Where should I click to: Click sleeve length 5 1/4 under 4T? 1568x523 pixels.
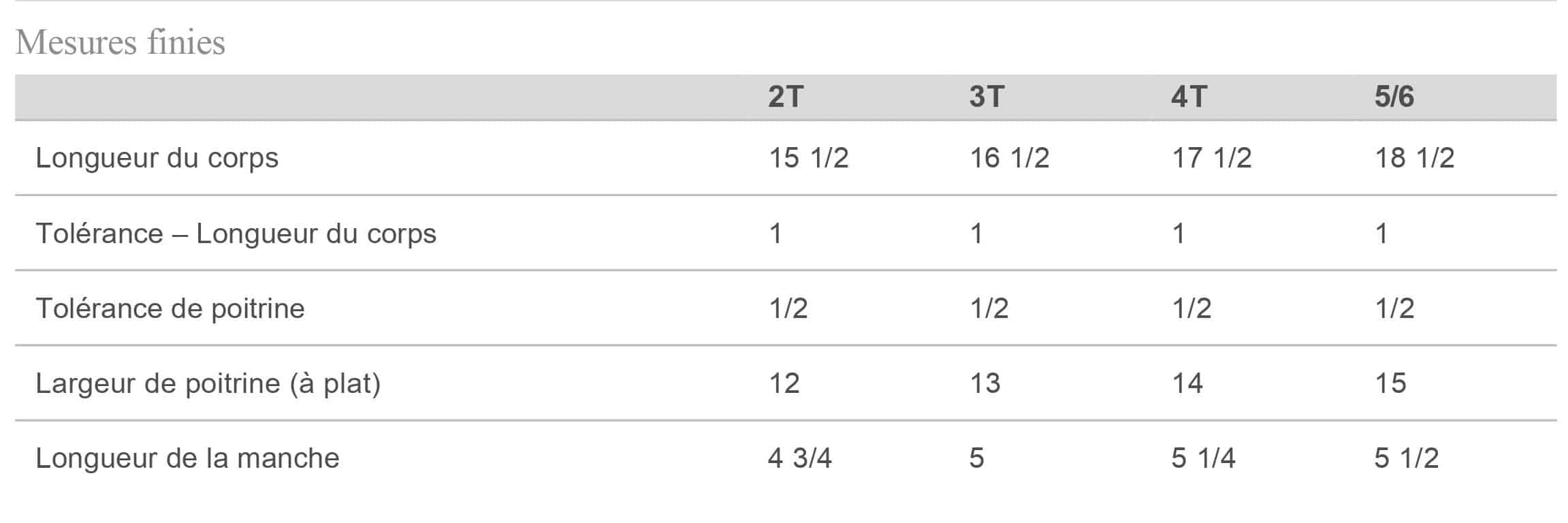coord(1203,458)
